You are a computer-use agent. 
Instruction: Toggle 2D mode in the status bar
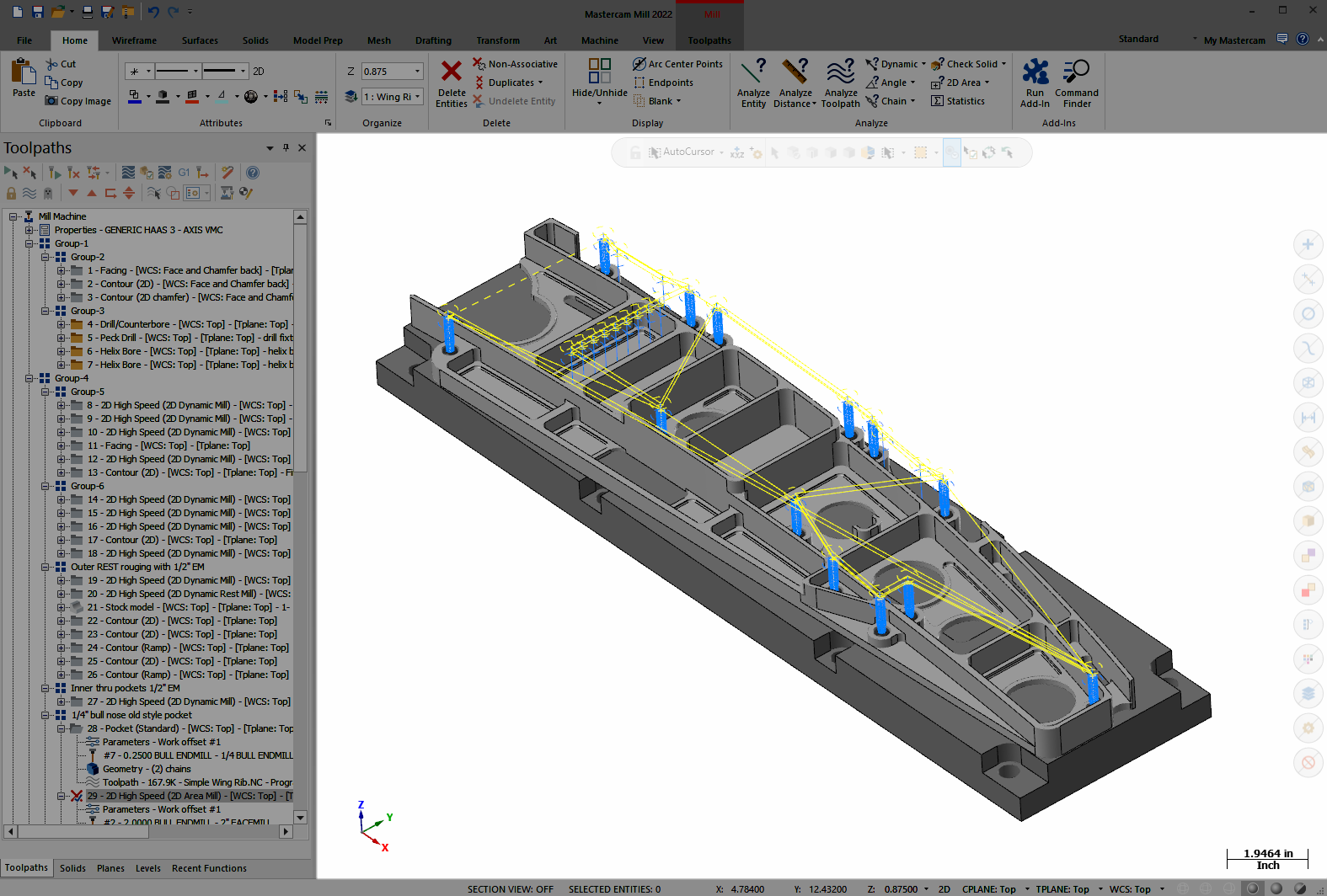point(944,889)
